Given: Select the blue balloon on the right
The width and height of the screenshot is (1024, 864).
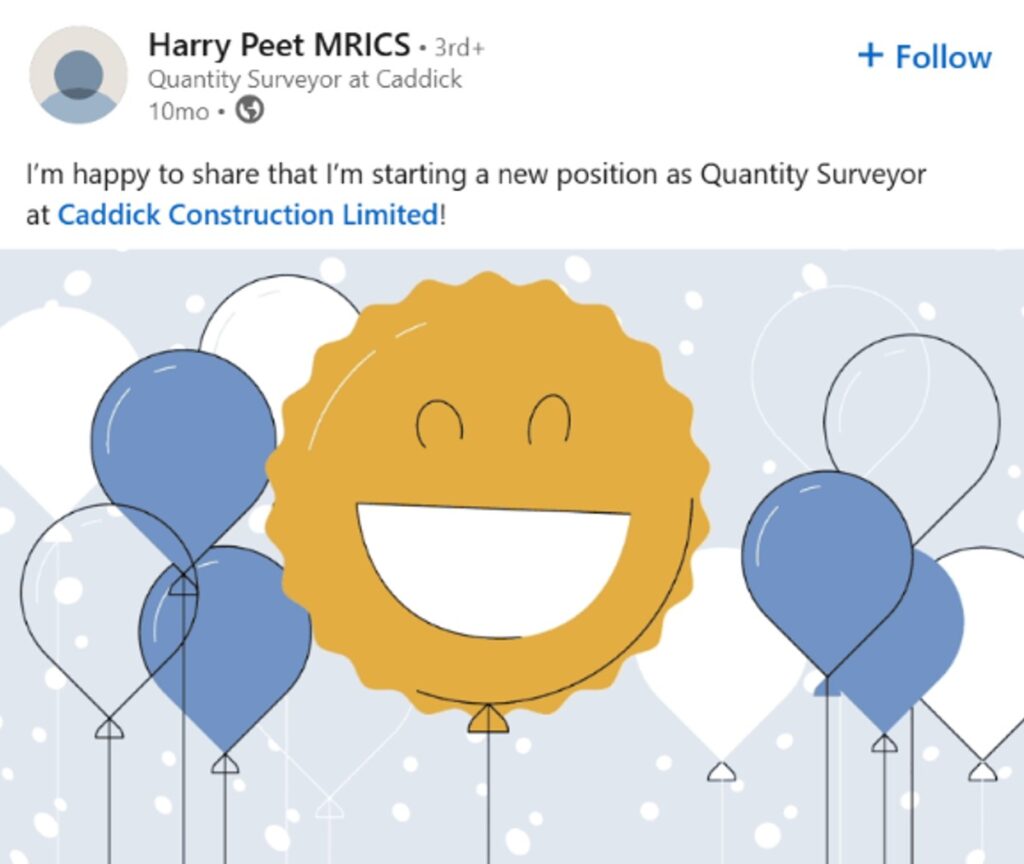Looking at the screenshot, I should tap(826, 560).
